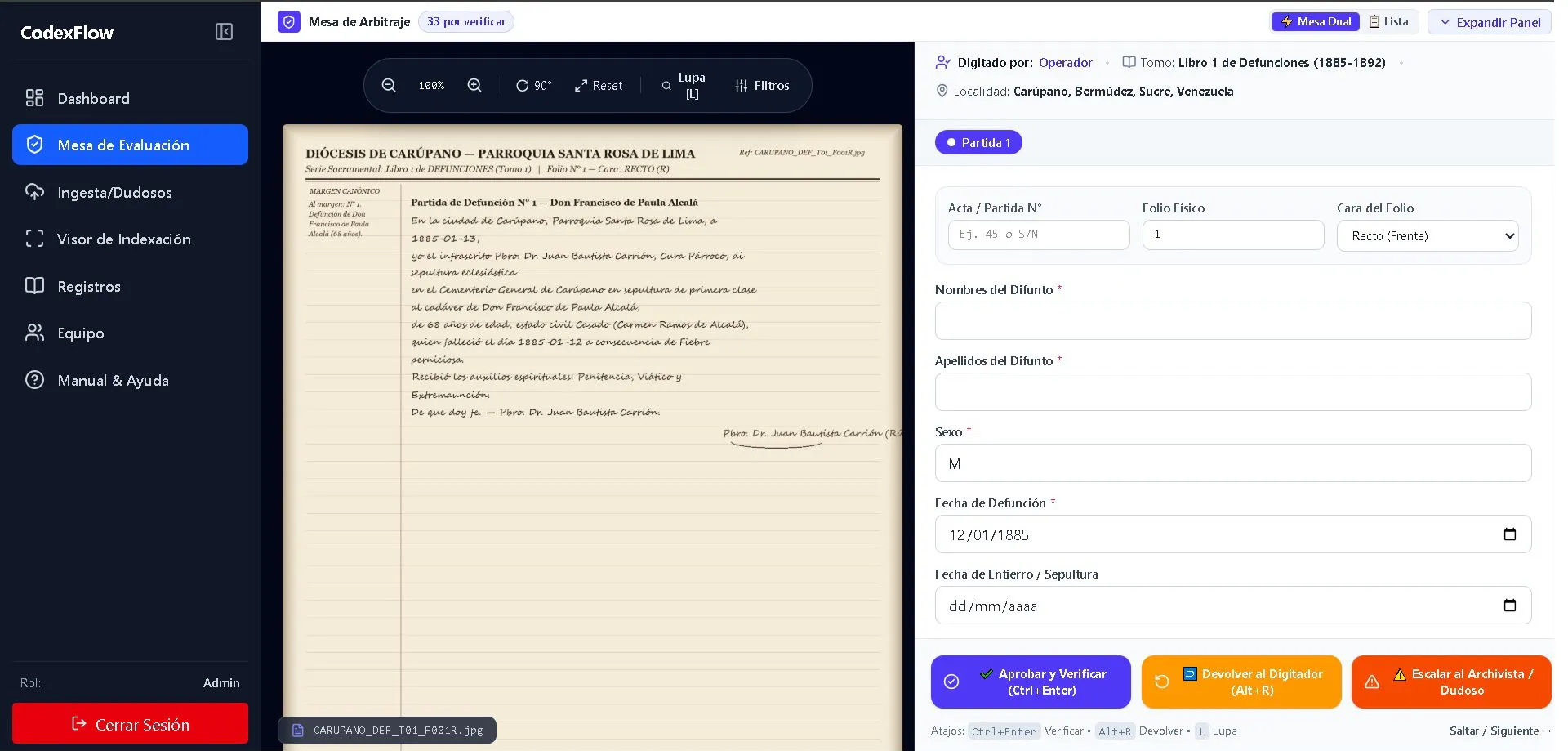Zoom out the document image
This screenshot has width=1568, height=751.
tap(389, 85)
